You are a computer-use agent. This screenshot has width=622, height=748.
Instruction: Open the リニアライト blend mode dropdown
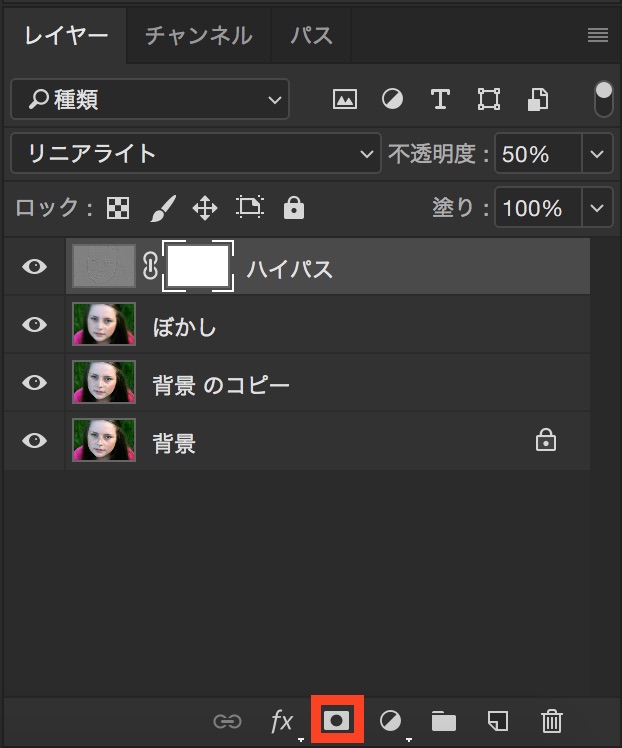tap(196, 153)
